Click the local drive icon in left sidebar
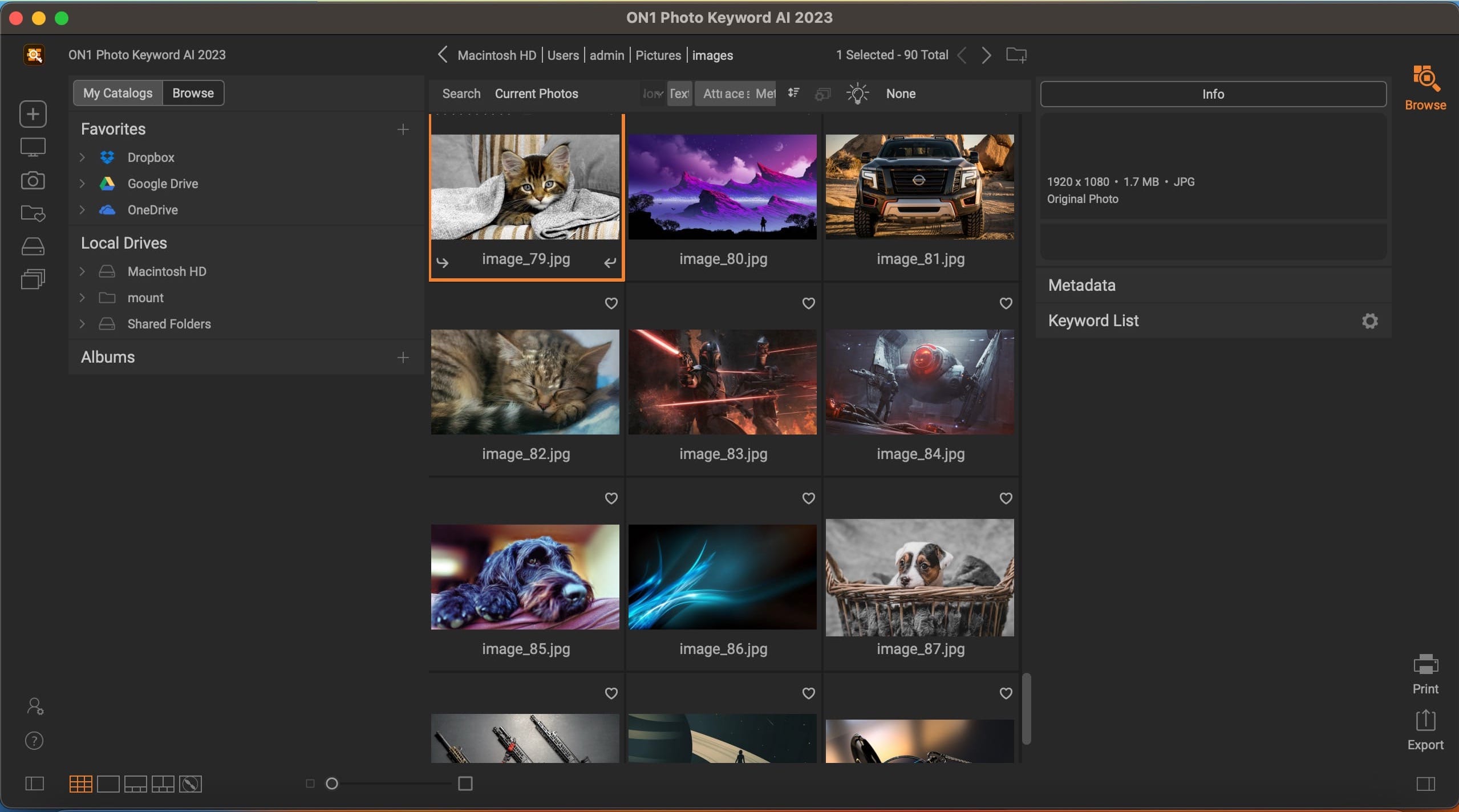Viewport: 1459px width, 812px height. (x=33, y=246)
